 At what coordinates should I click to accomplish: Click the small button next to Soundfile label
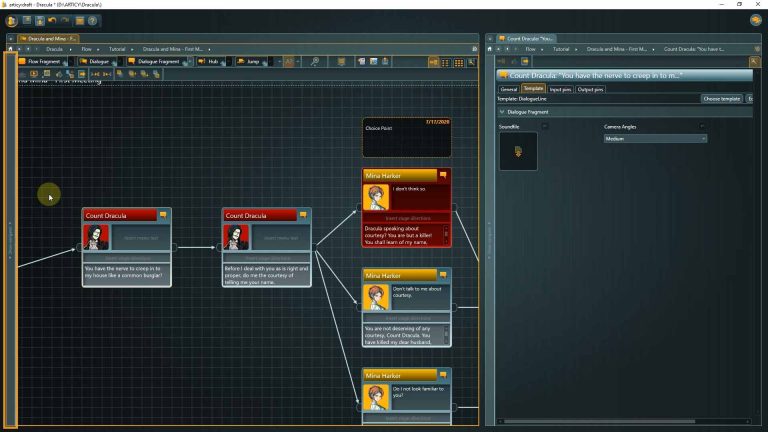pyautogui.click(x=544, y=126)
